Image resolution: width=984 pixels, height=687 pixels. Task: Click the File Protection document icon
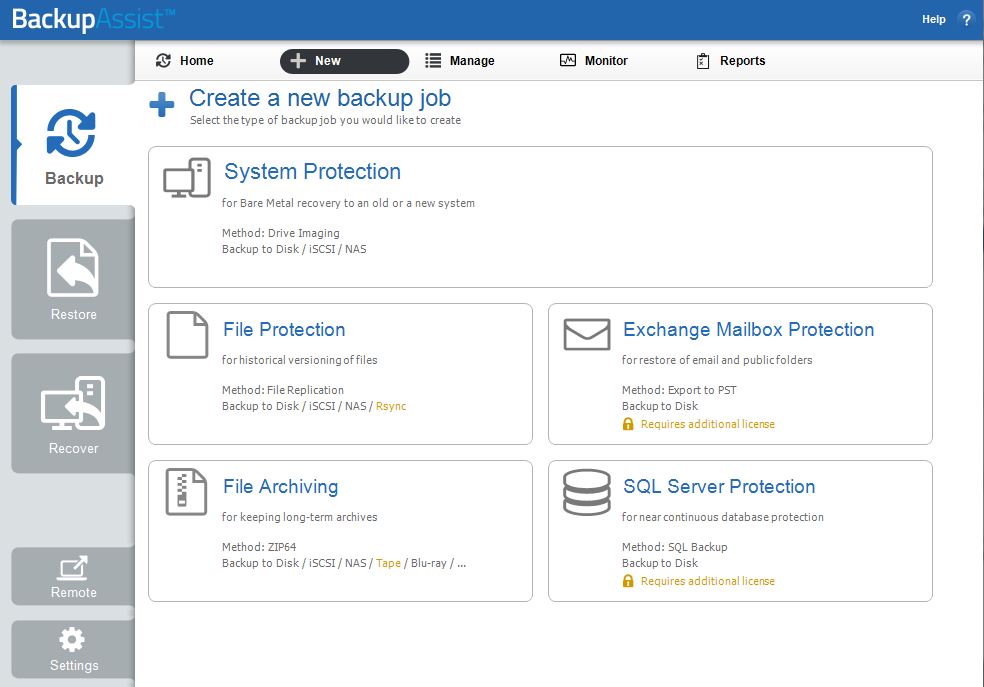tap(187, 335)
